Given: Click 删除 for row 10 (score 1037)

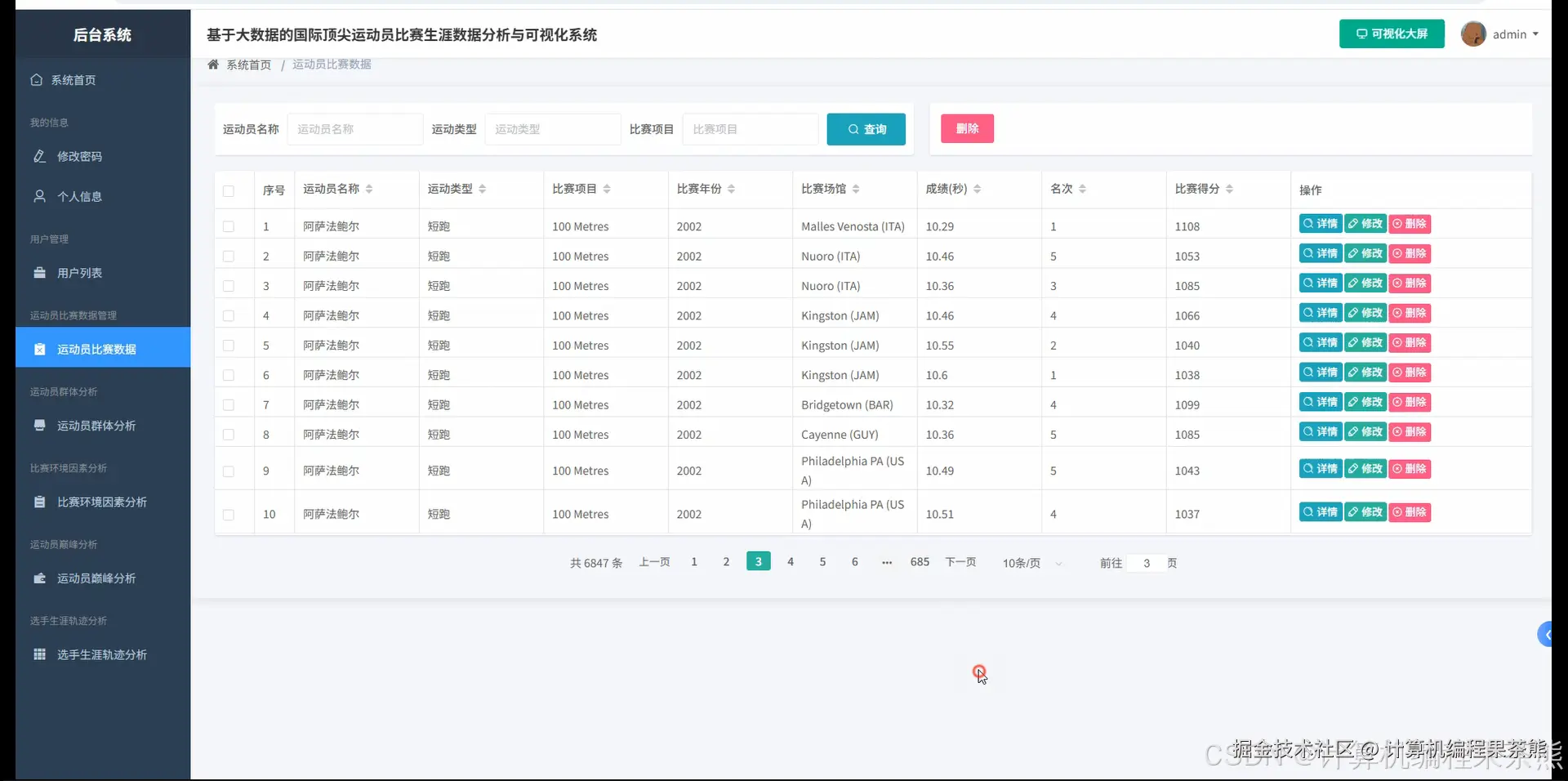Looking at the screenshot, I should [1410, 512].
